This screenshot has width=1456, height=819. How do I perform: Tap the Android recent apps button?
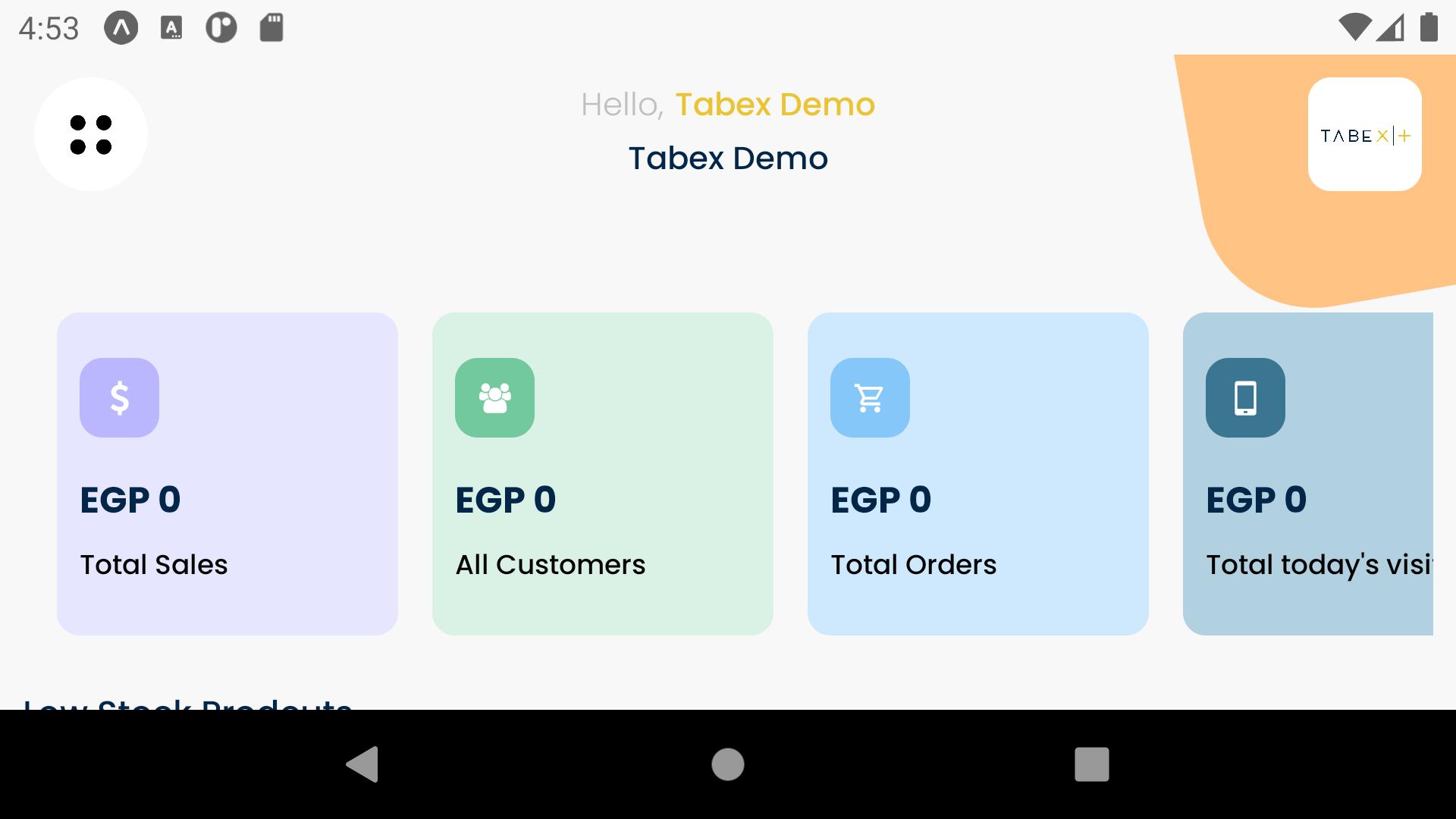[1092, 764]
